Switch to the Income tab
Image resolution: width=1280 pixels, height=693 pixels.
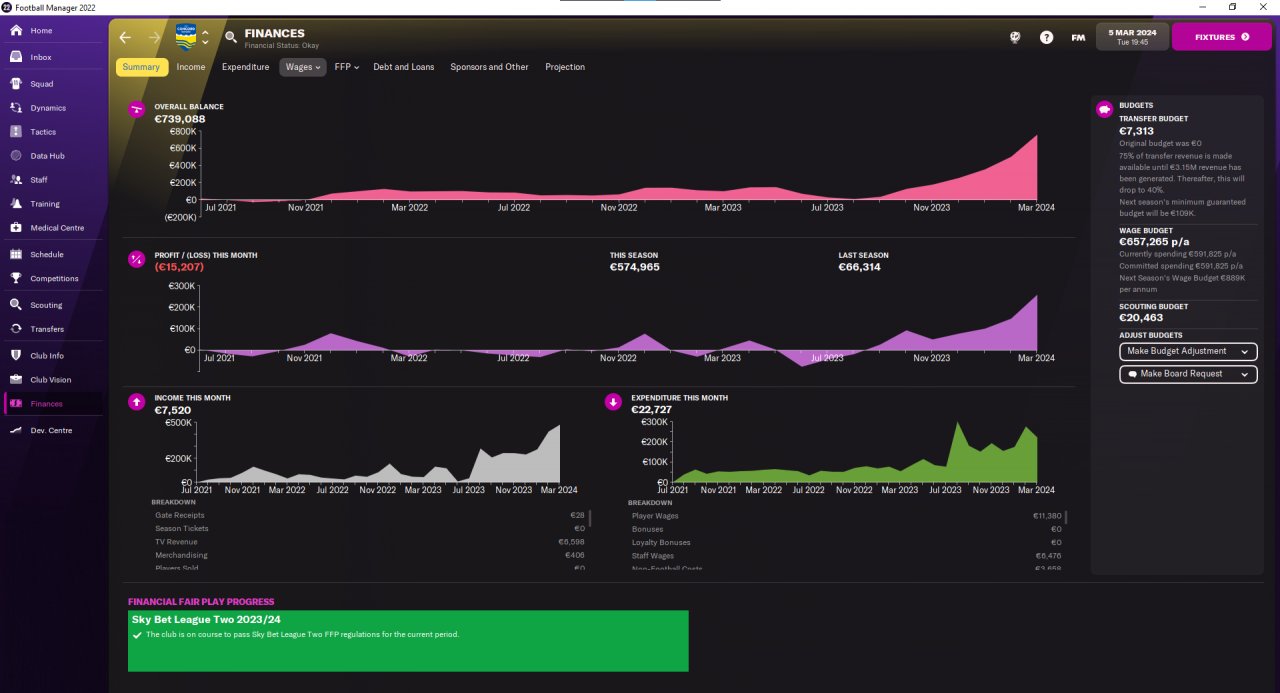(x=191, y=67)
